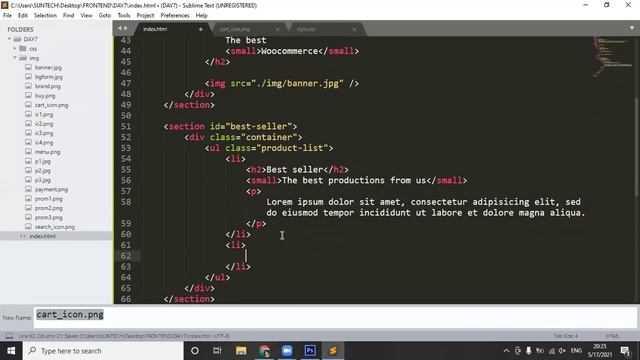This screenshot has height=360, width=640.
Task: Open Cortana from the taskbar
Action: click(x=195, y=351)
